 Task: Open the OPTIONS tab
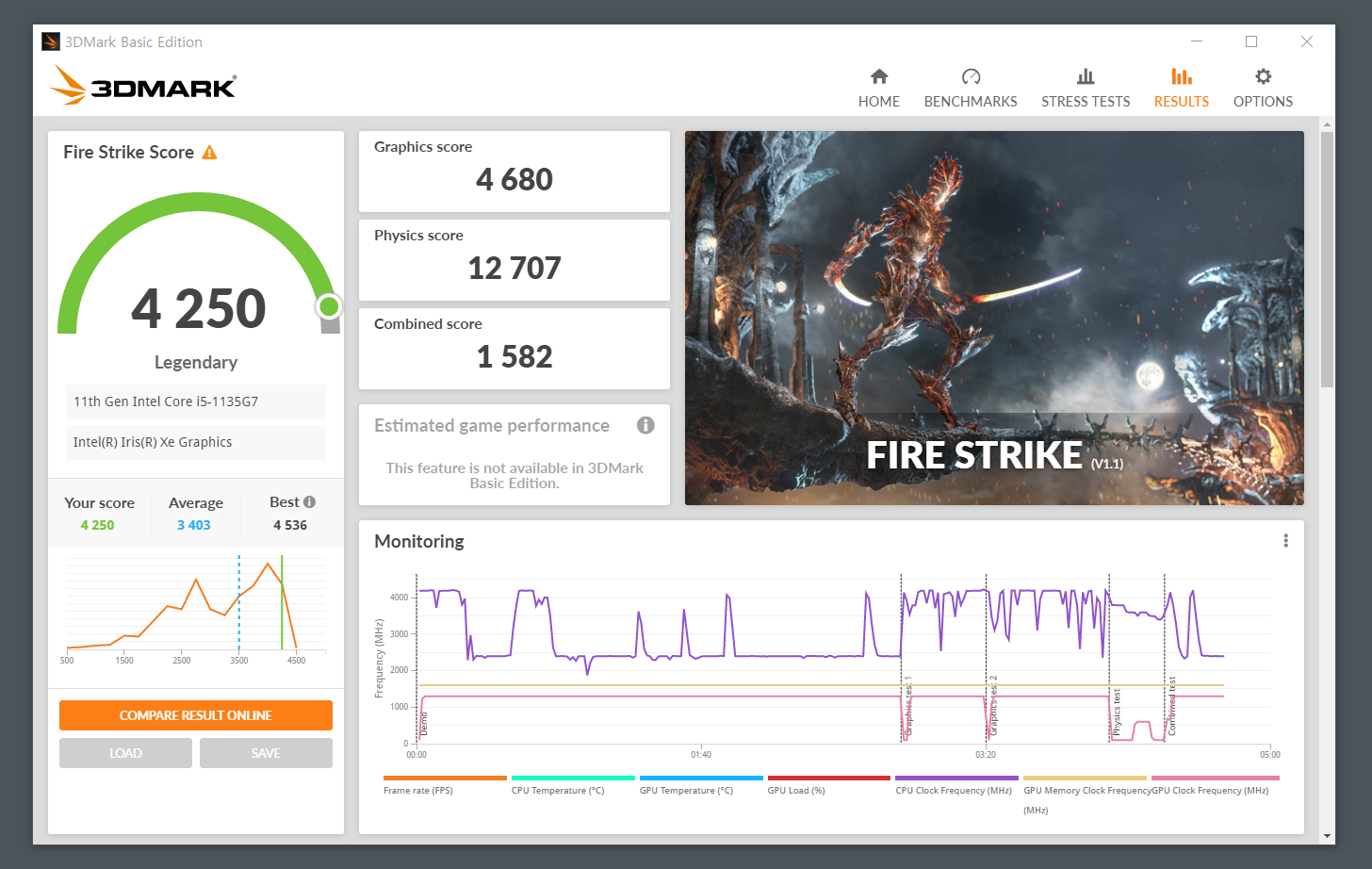click(x=1263, y=88)
